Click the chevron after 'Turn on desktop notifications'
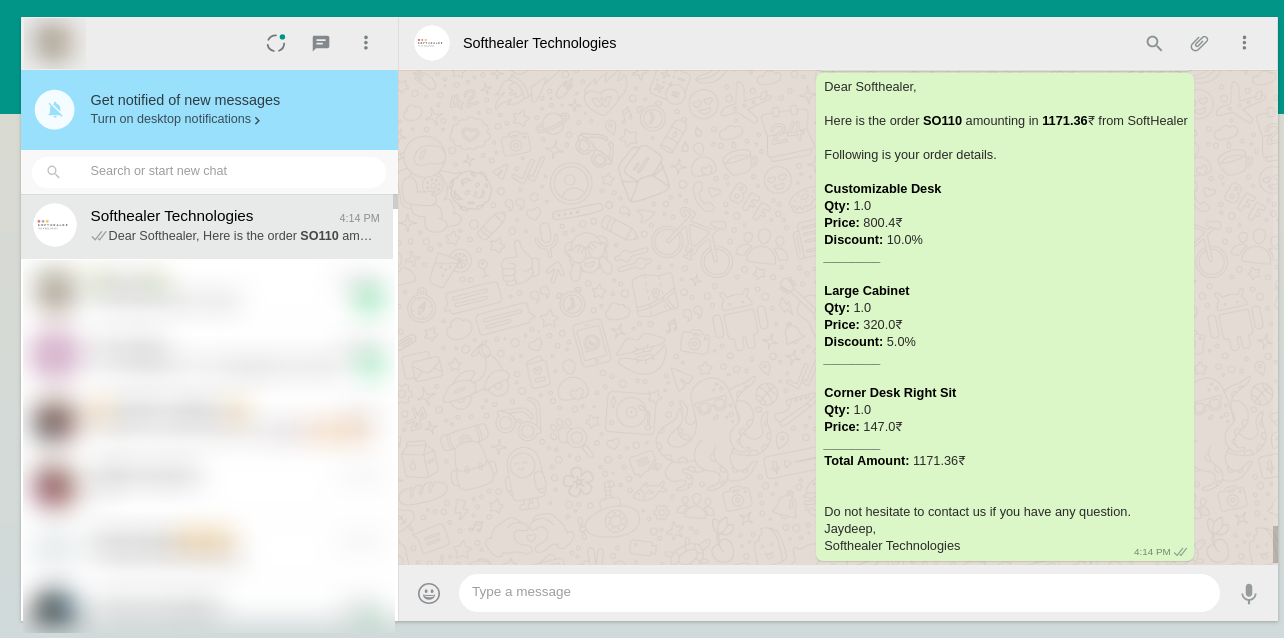Image resolution: width=1284 pixels, height=638 pixels. pyautogui.click(x=257, y=120)
